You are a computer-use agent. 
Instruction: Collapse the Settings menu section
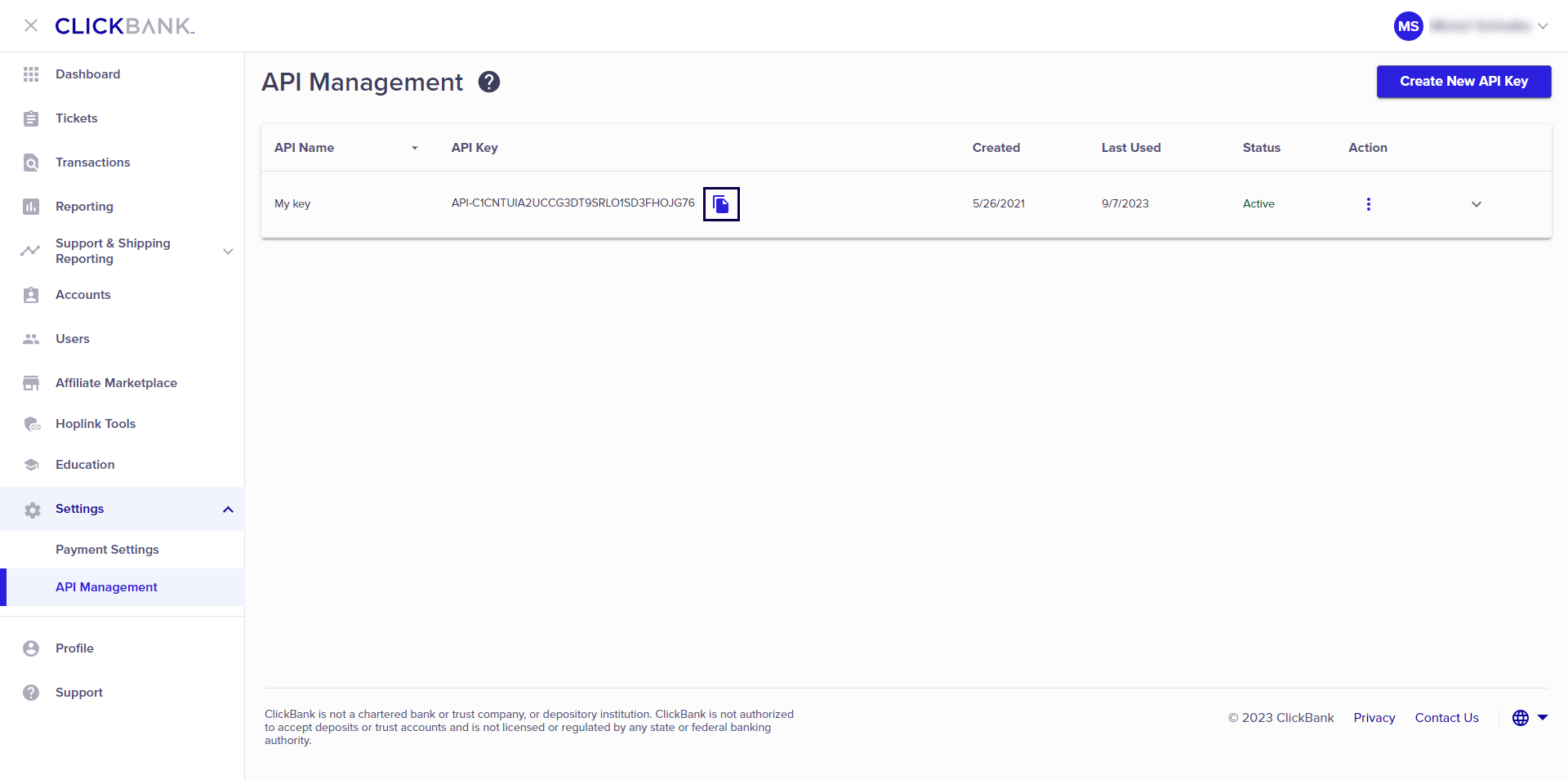pos(228,510)
